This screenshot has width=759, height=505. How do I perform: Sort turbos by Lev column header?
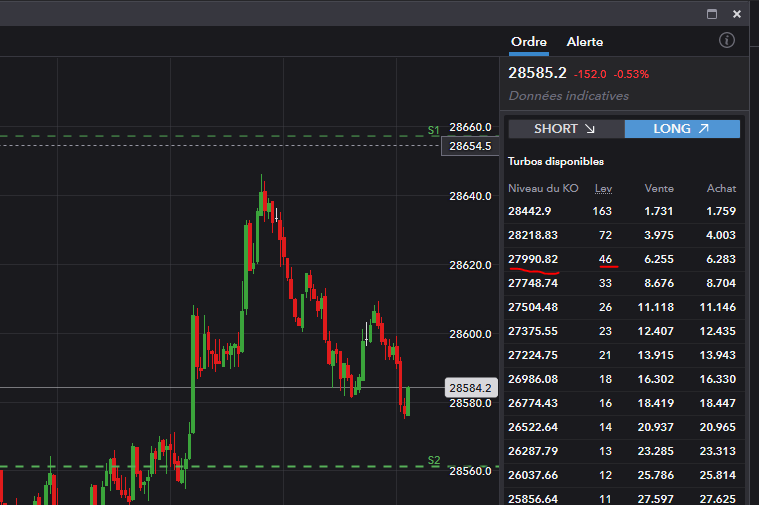coord(603,188)
